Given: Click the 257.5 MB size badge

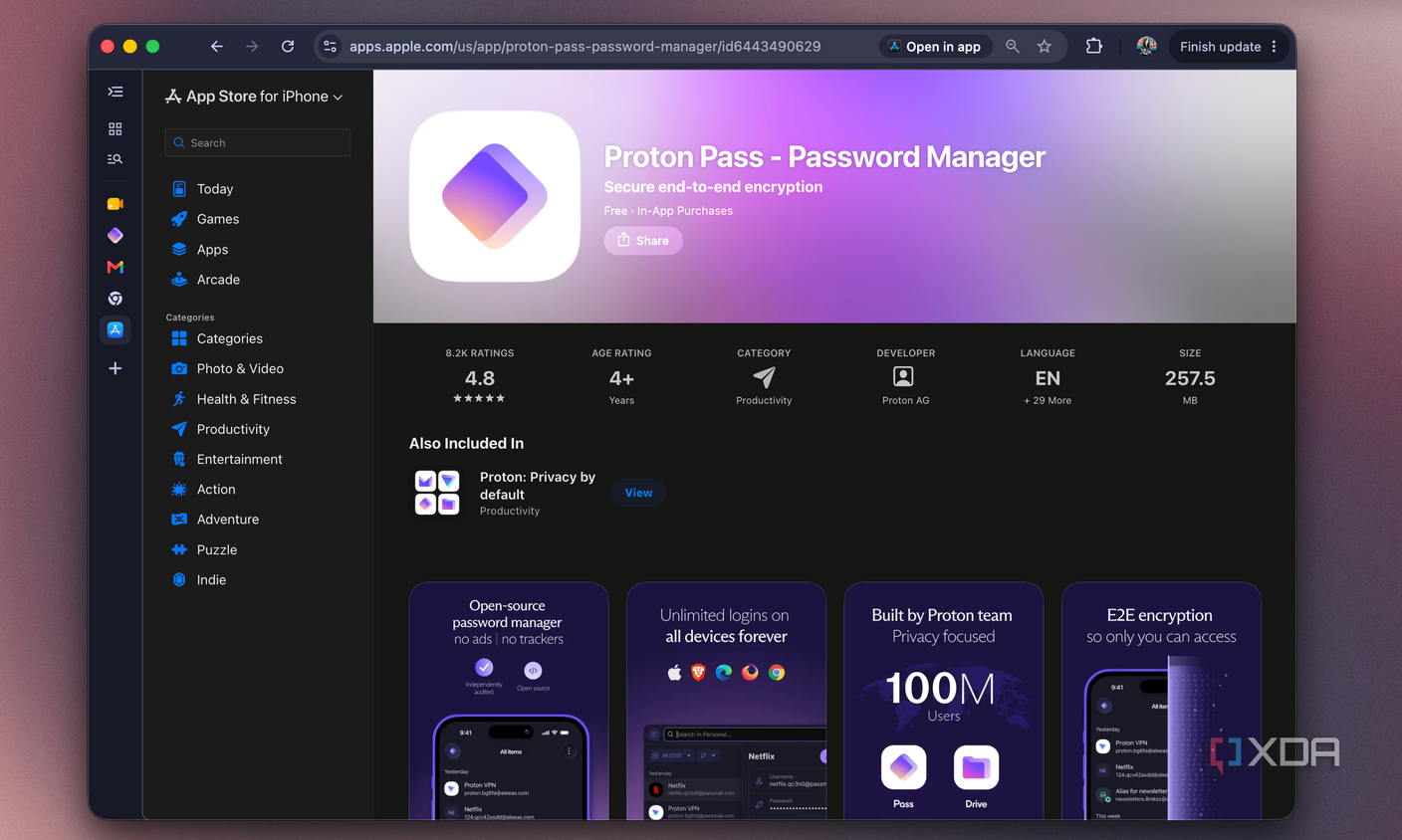Looking at the screenshot, I should (1190, 377).
